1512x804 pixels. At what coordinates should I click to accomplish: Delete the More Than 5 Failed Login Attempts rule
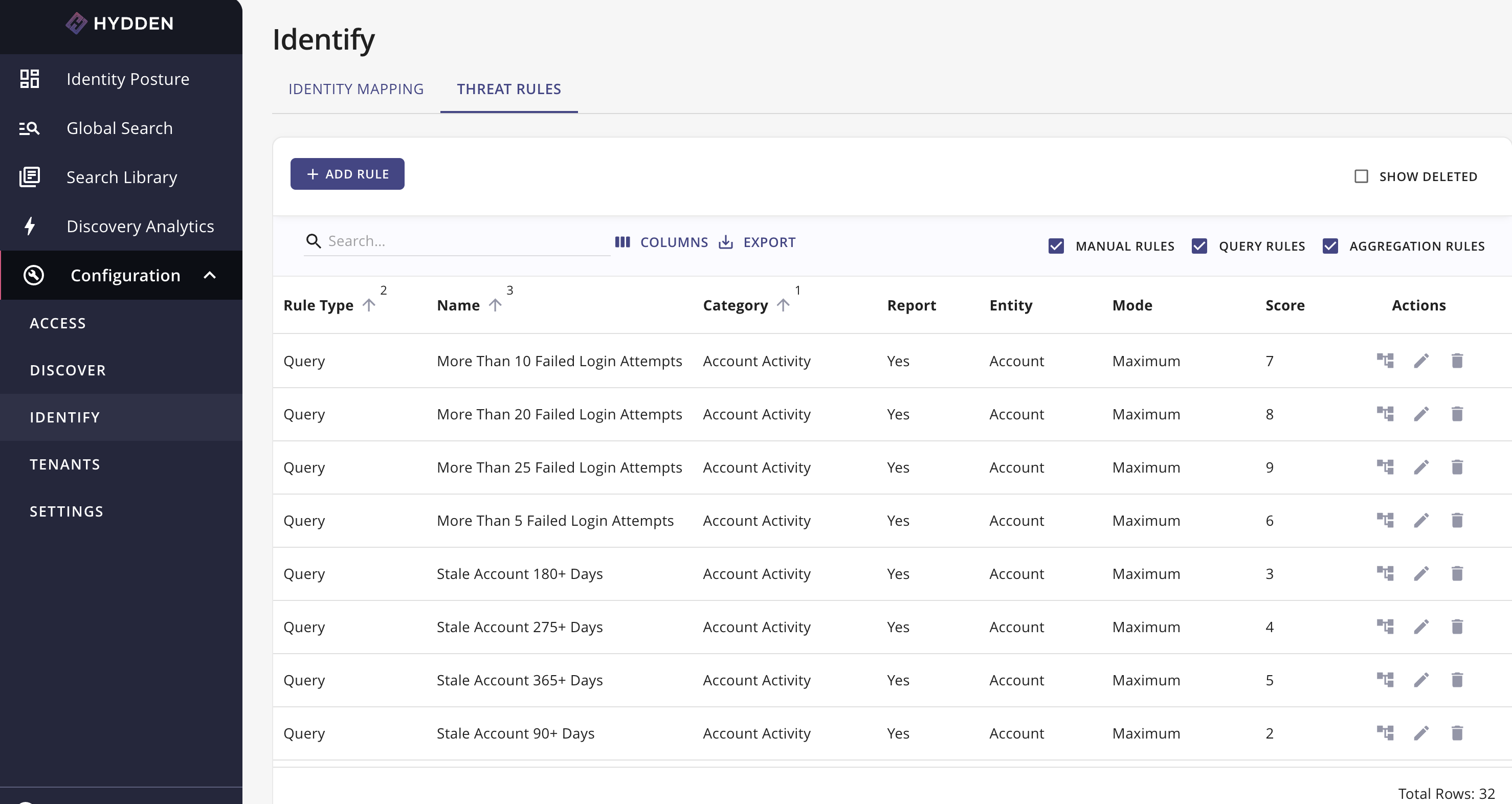click(1457, 520)
